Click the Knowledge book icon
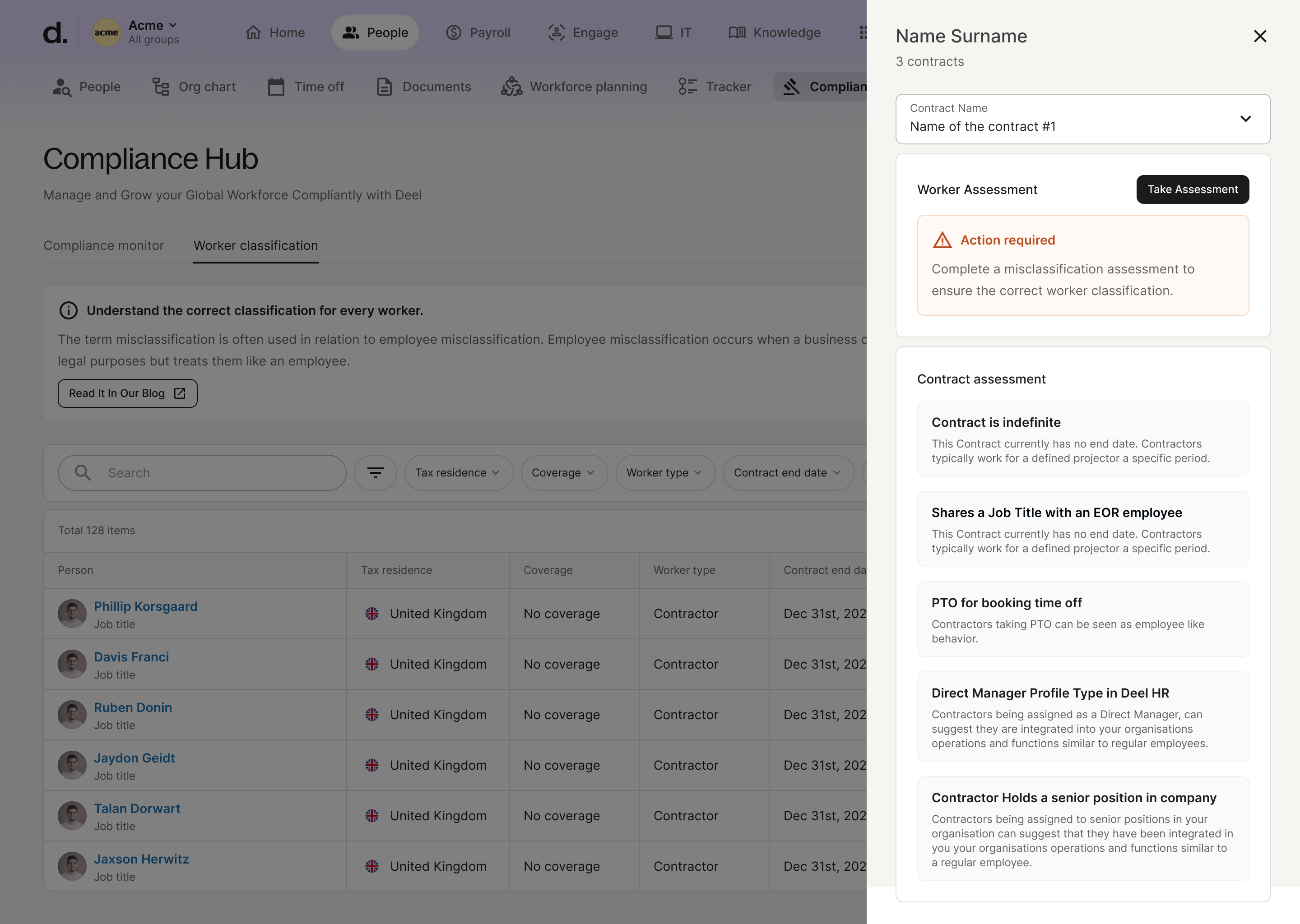This screenshot has height=924, width=1300. point(737,32)
